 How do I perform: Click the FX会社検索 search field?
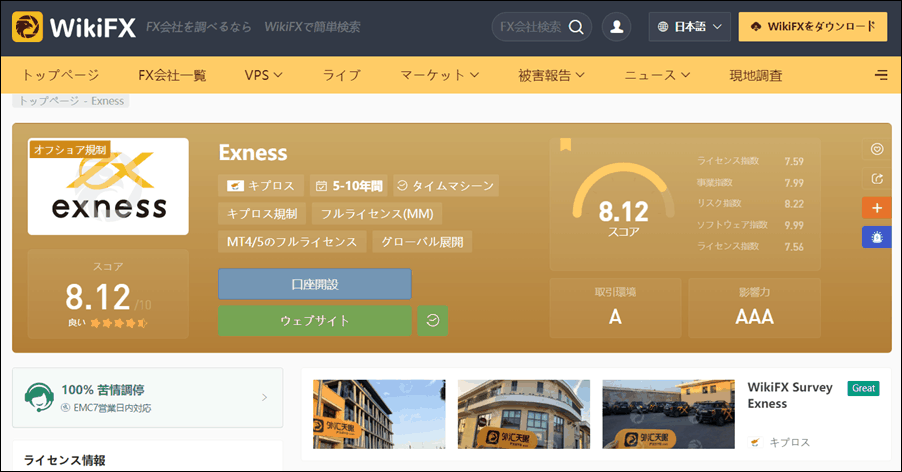pos(530,28)
